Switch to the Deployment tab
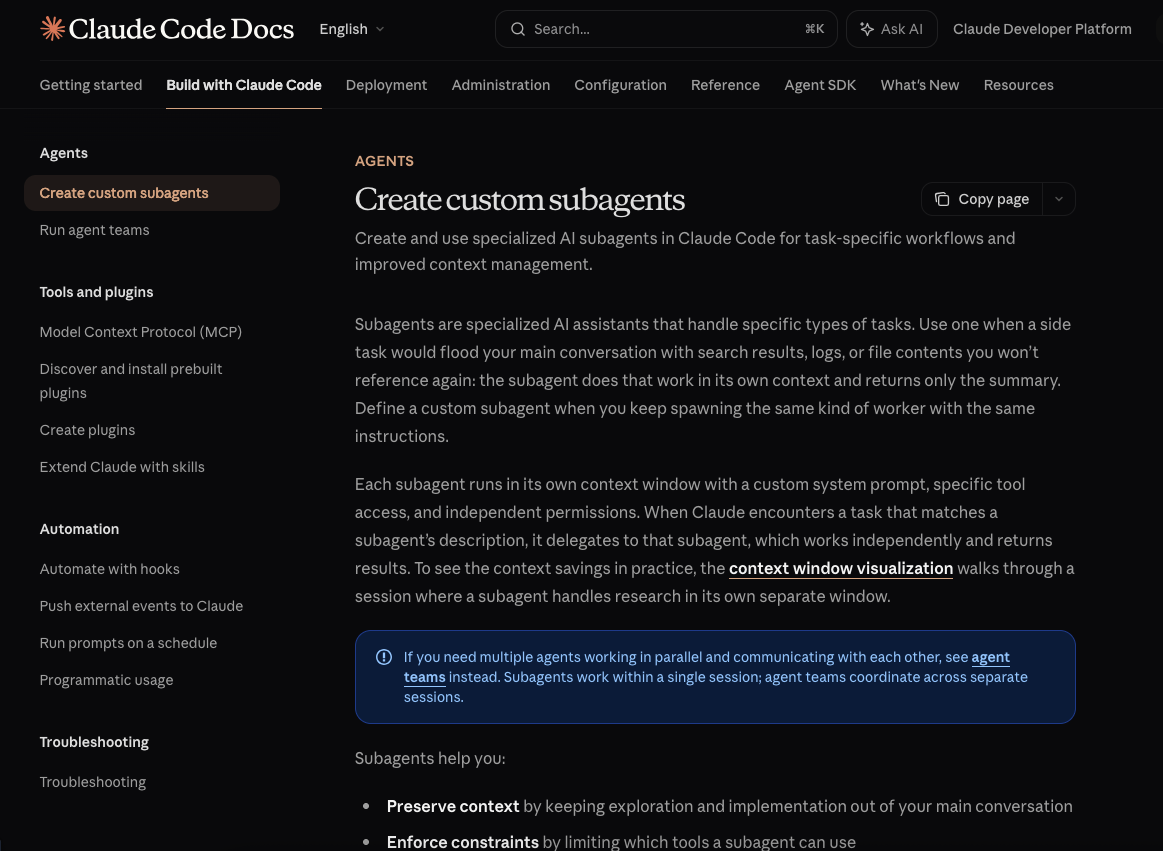This screenshot has width=1163, height=851. (386, 85)
